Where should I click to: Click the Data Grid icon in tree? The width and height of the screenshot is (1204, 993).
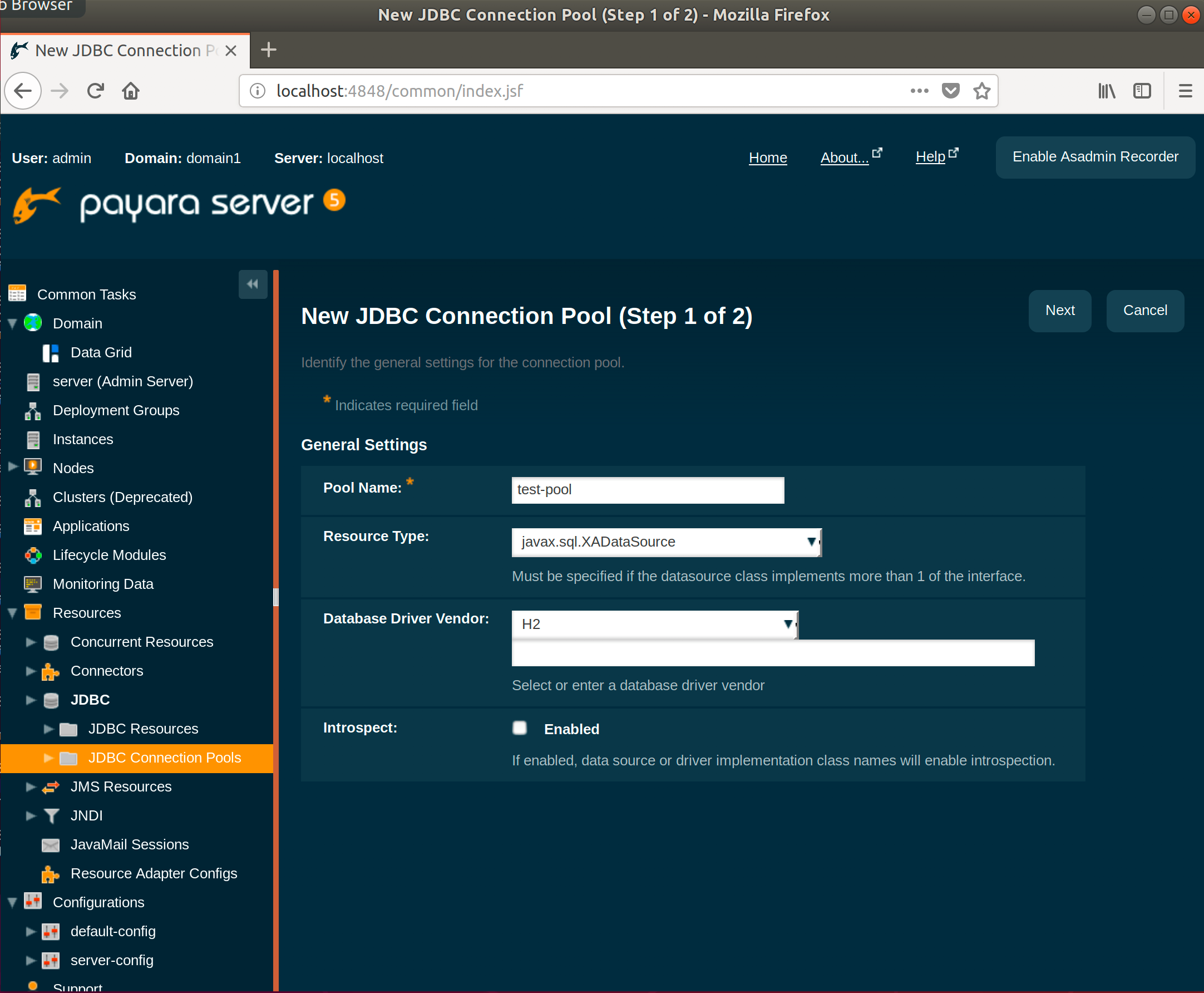(50, 353)
